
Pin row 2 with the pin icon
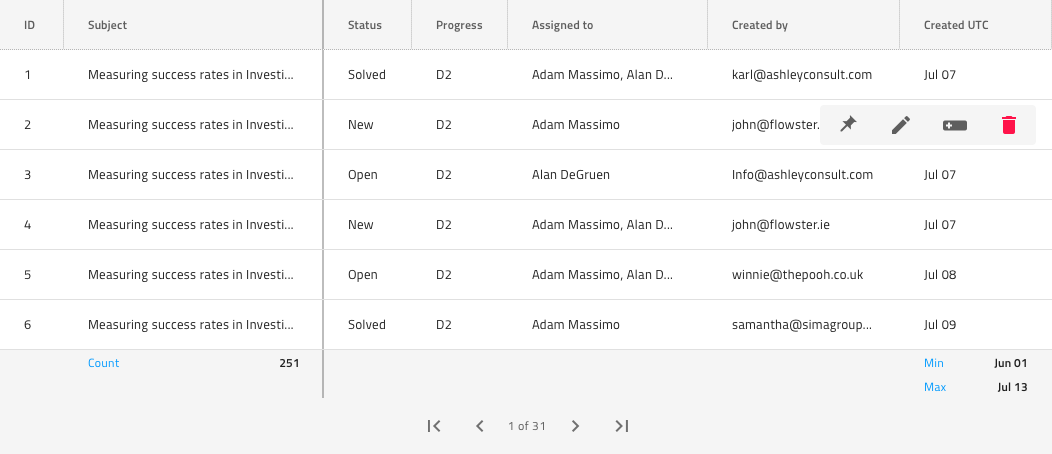pyautogui.click(x=848, y=125)
